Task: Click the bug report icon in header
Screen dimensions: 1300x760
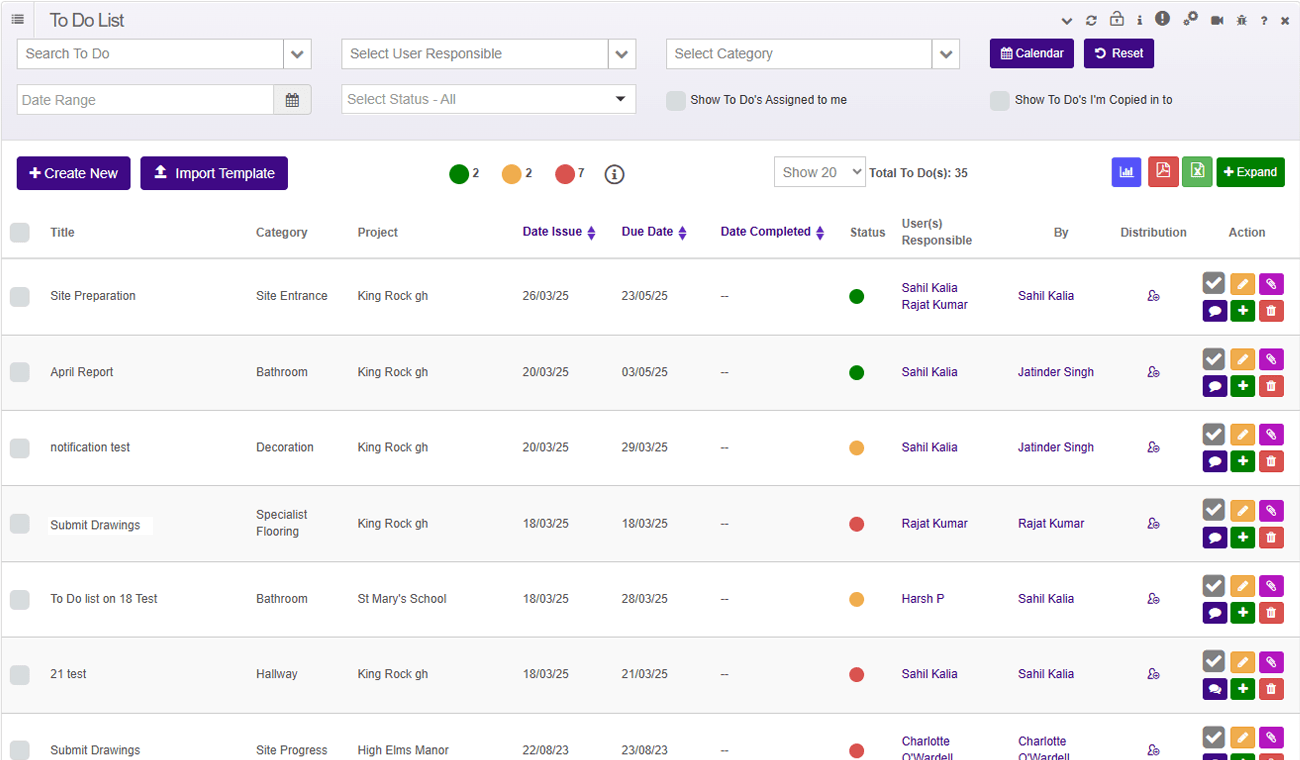Action: click(1241, 20)
